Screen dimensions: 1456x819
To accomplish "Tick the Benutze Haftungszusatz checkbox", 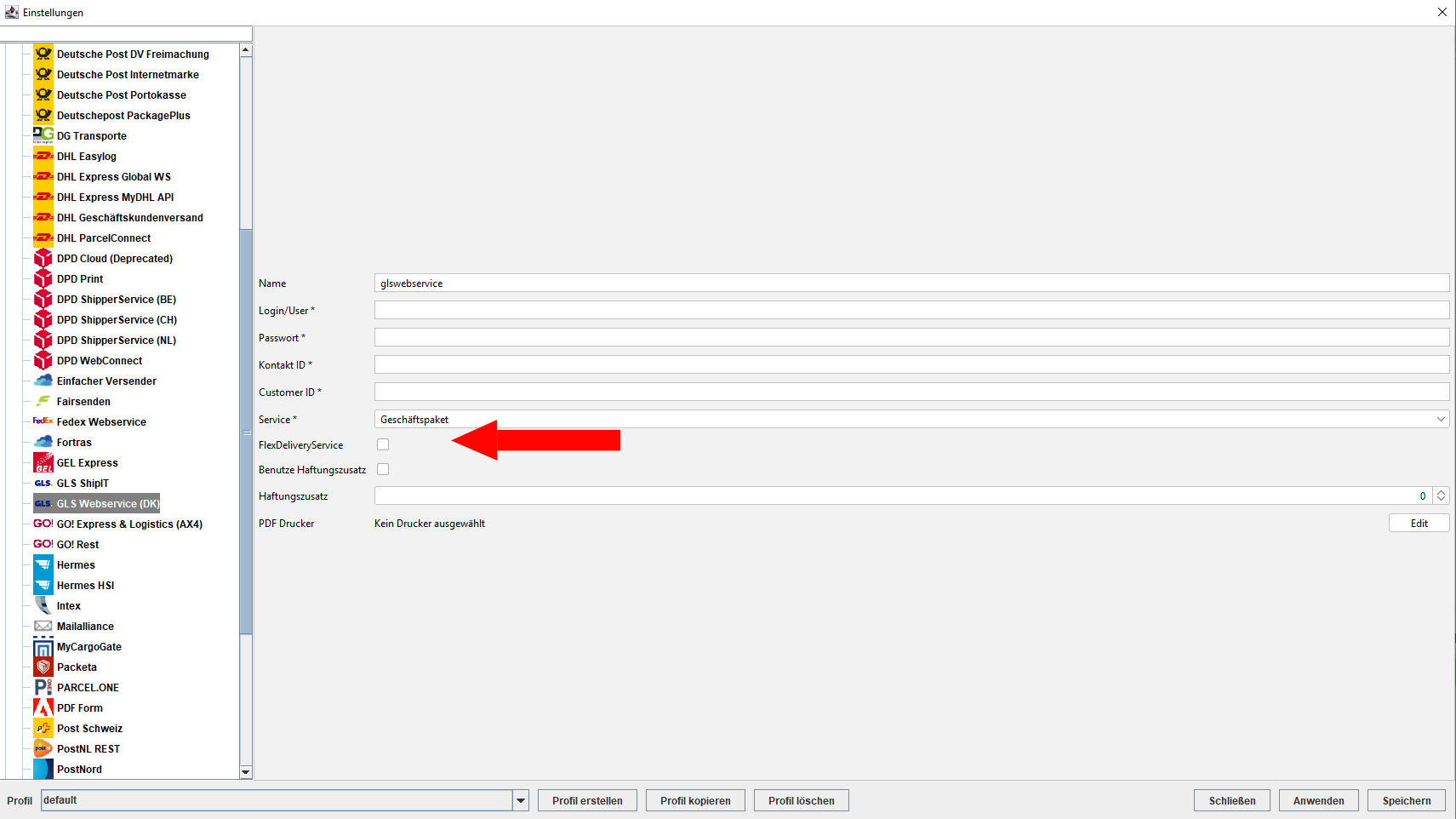I will point(383,469).
